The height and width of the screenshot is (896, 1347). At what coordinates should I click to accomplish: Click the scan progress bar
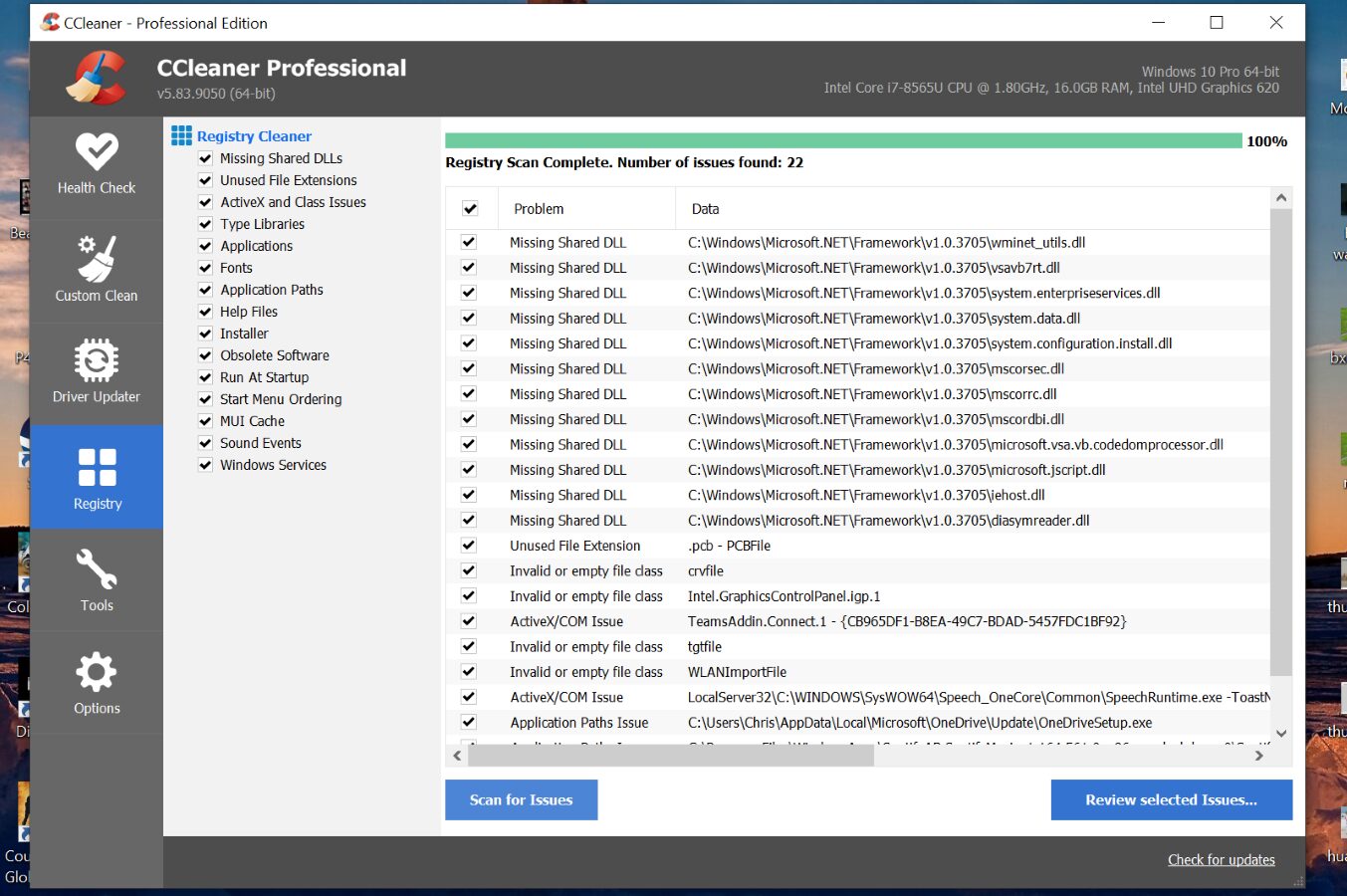(x=843, y=141)
